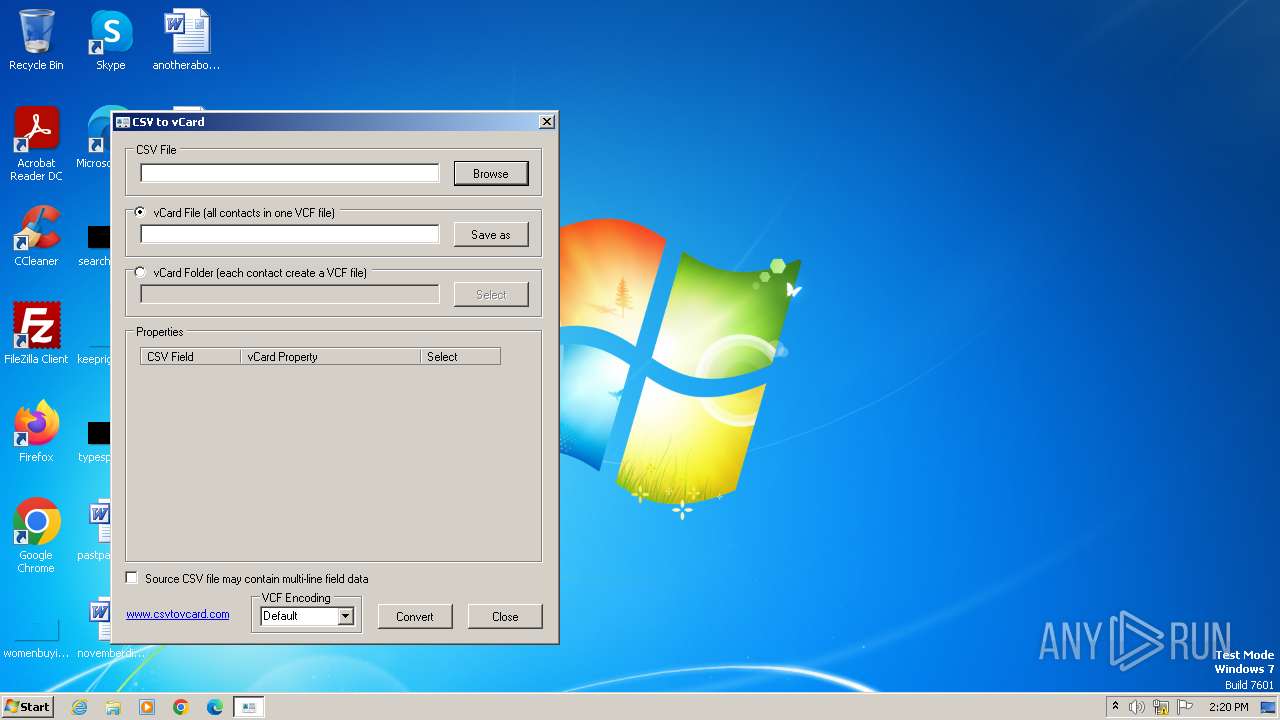Screen dimensions: 1280x720
Task: Open the Action Center flag icon
Action: pyautogui.click(x=1185, y=707)
